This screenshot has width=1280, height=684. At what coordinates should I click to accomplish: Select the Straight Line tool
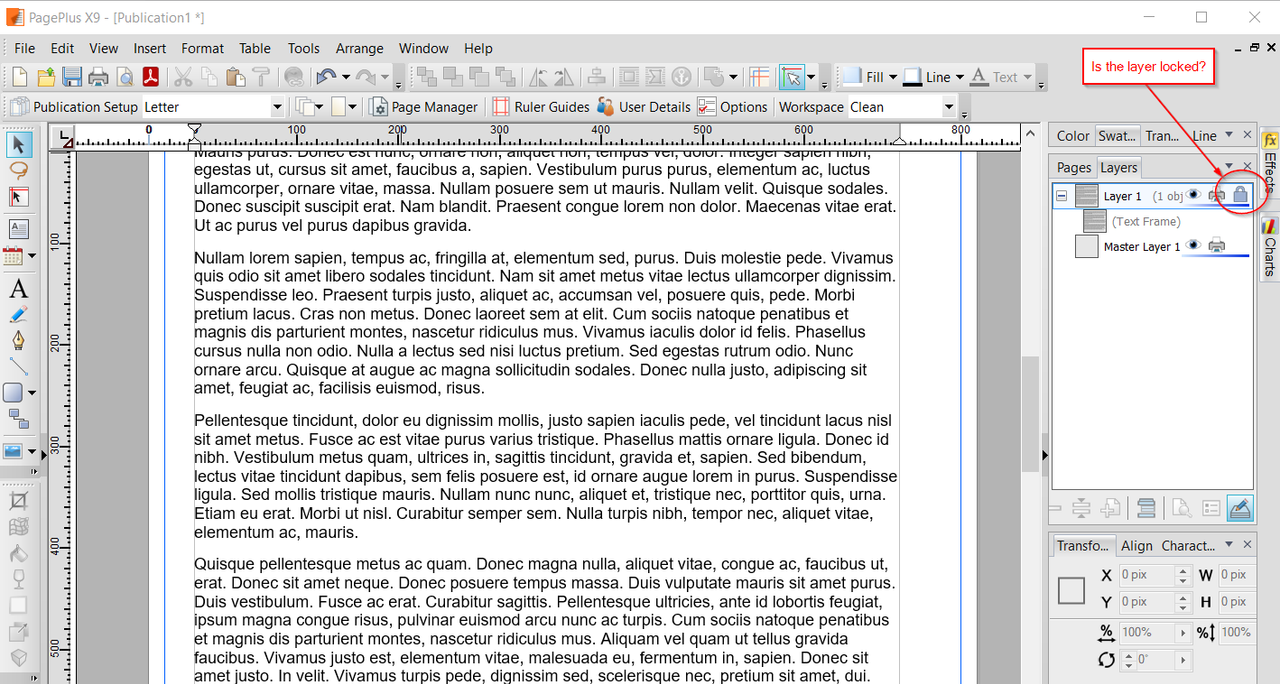click(x=18, y=366)
